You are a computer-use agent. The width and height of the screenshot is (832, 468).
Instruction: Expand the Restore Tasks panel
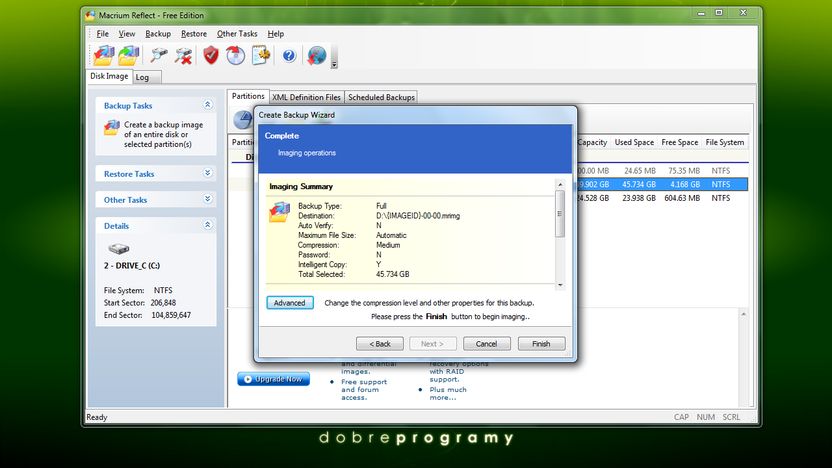point(207,173)
